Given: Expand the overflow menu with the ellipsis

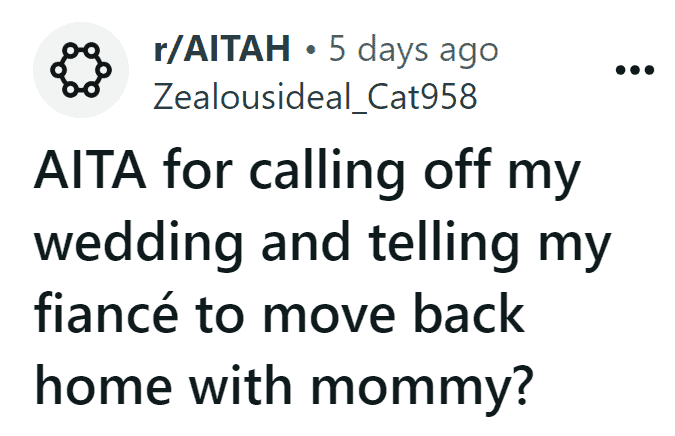Looking at the screenshot, I should coord(635,69).
